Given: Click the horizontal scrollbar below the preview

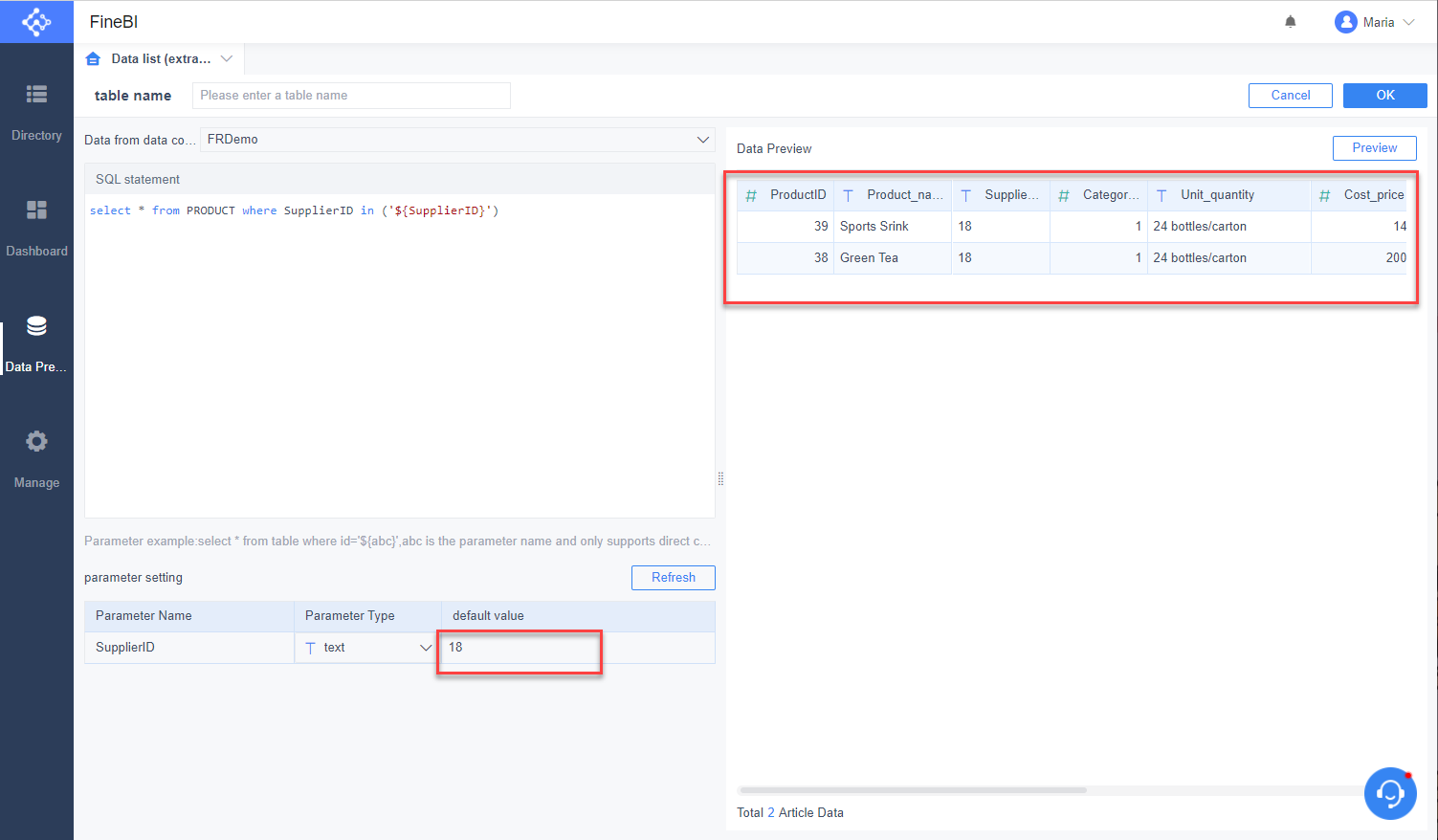Looking at the screenshot, I should 912,789.
